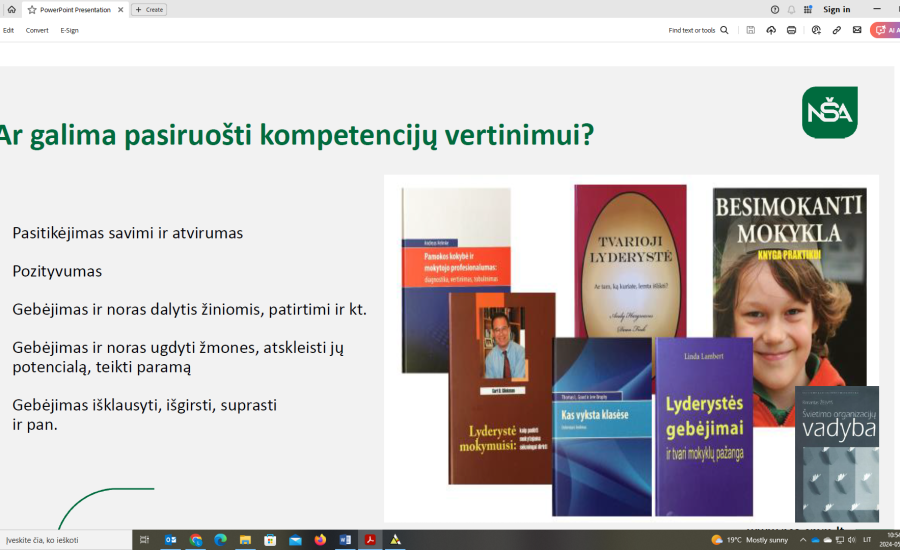900x550 pixels.
Task: Open Microsoft Edge from the taskbar
Action: click(x=220, y=540)
